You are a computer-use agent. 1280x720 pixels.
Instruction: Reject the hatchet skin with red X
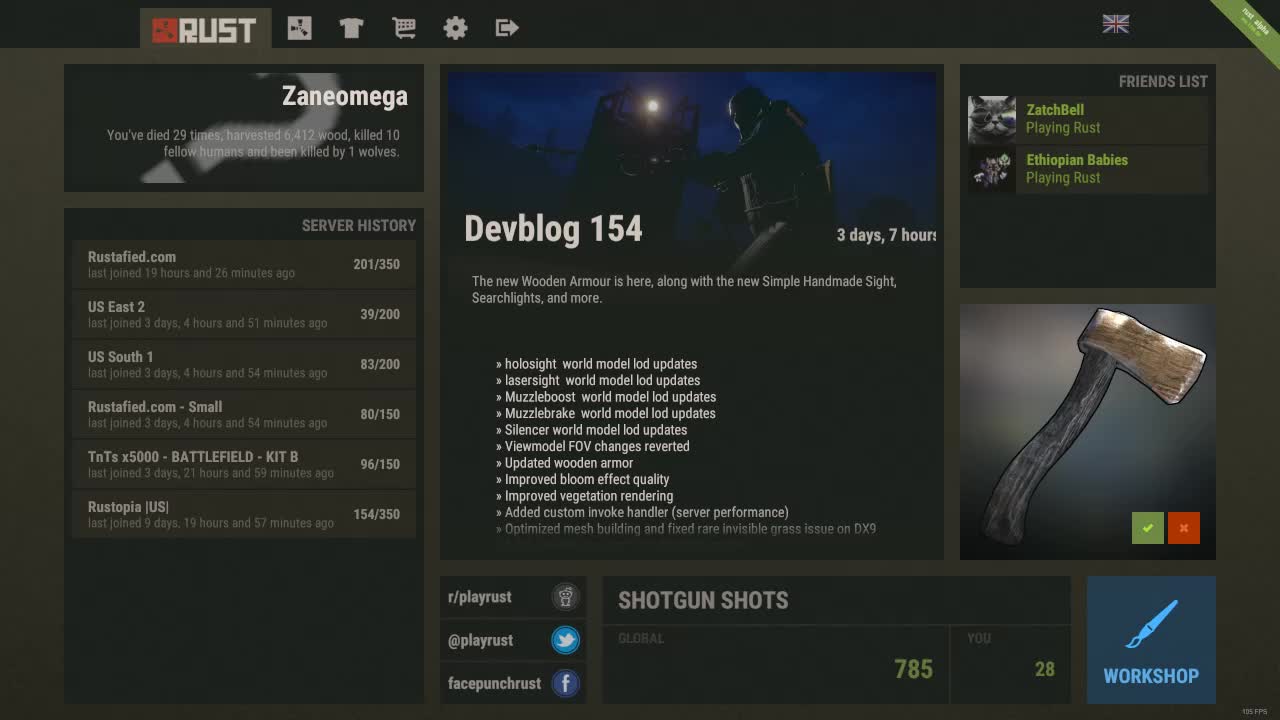(x=1184, y=528)
